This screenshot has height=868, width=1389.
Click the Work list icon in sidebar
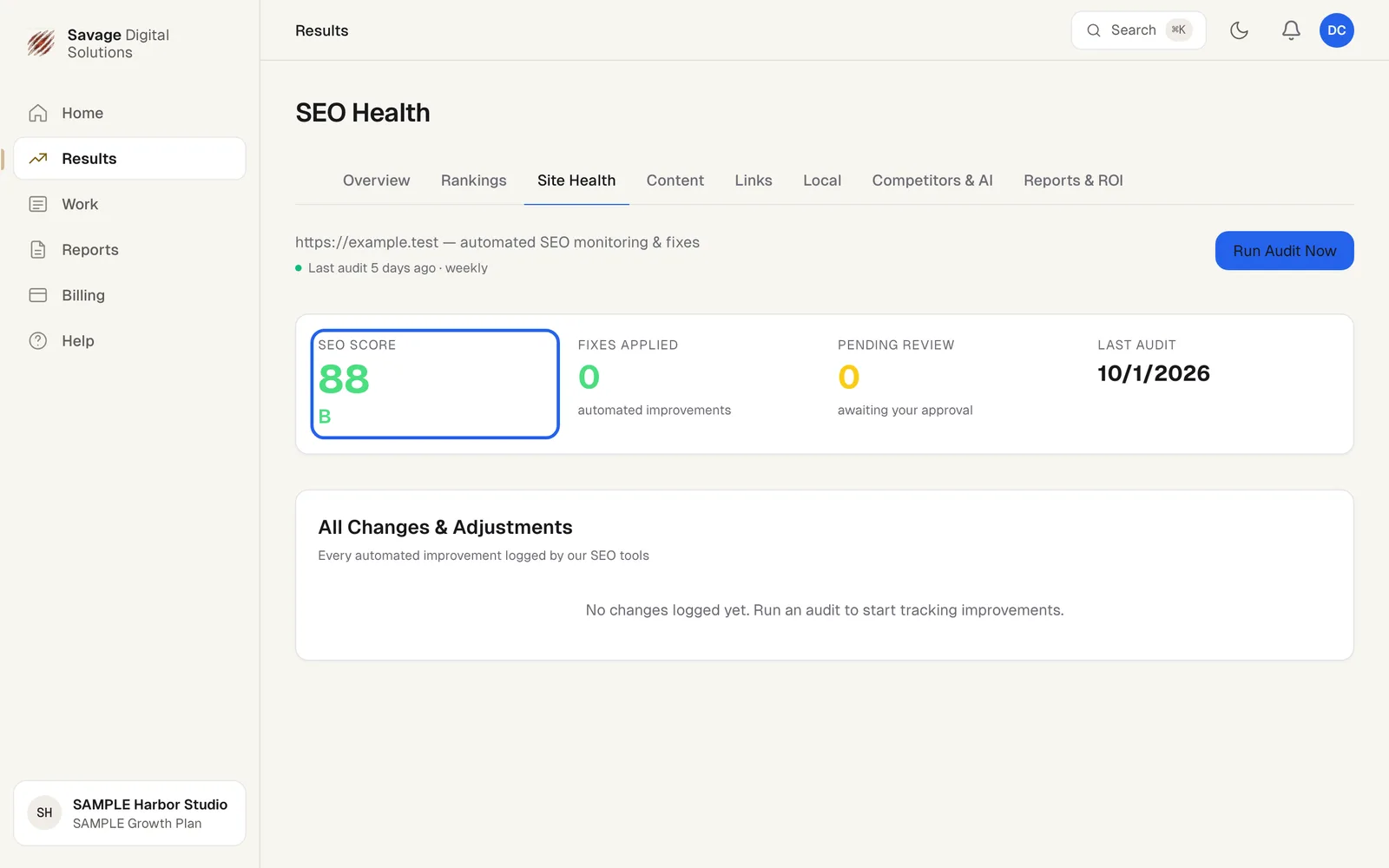(38, 204)
